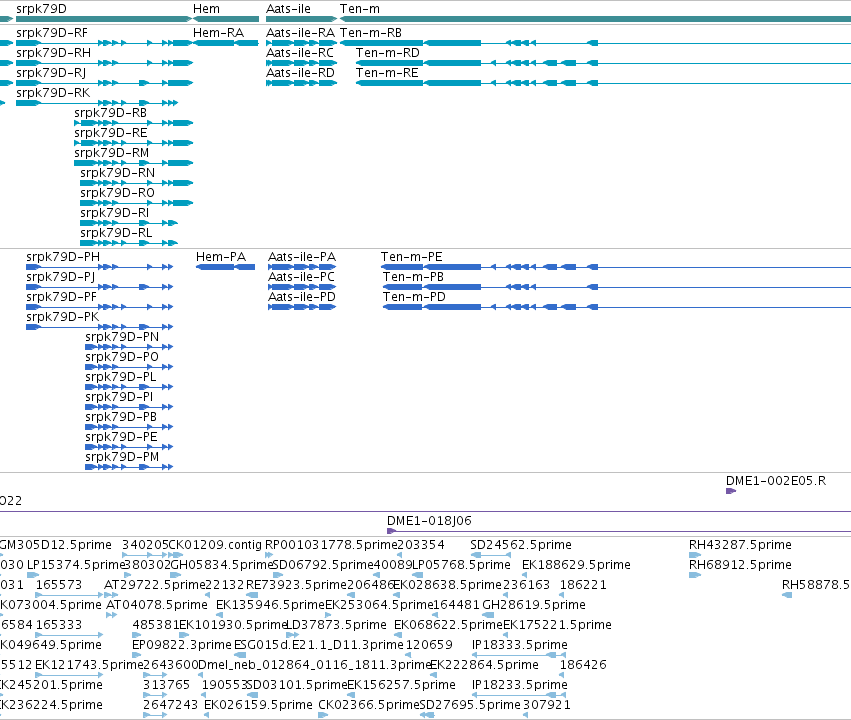Select transcript srpk79D-RB
The height and width of the screenshot is (720, 851).
click(110, 113)
